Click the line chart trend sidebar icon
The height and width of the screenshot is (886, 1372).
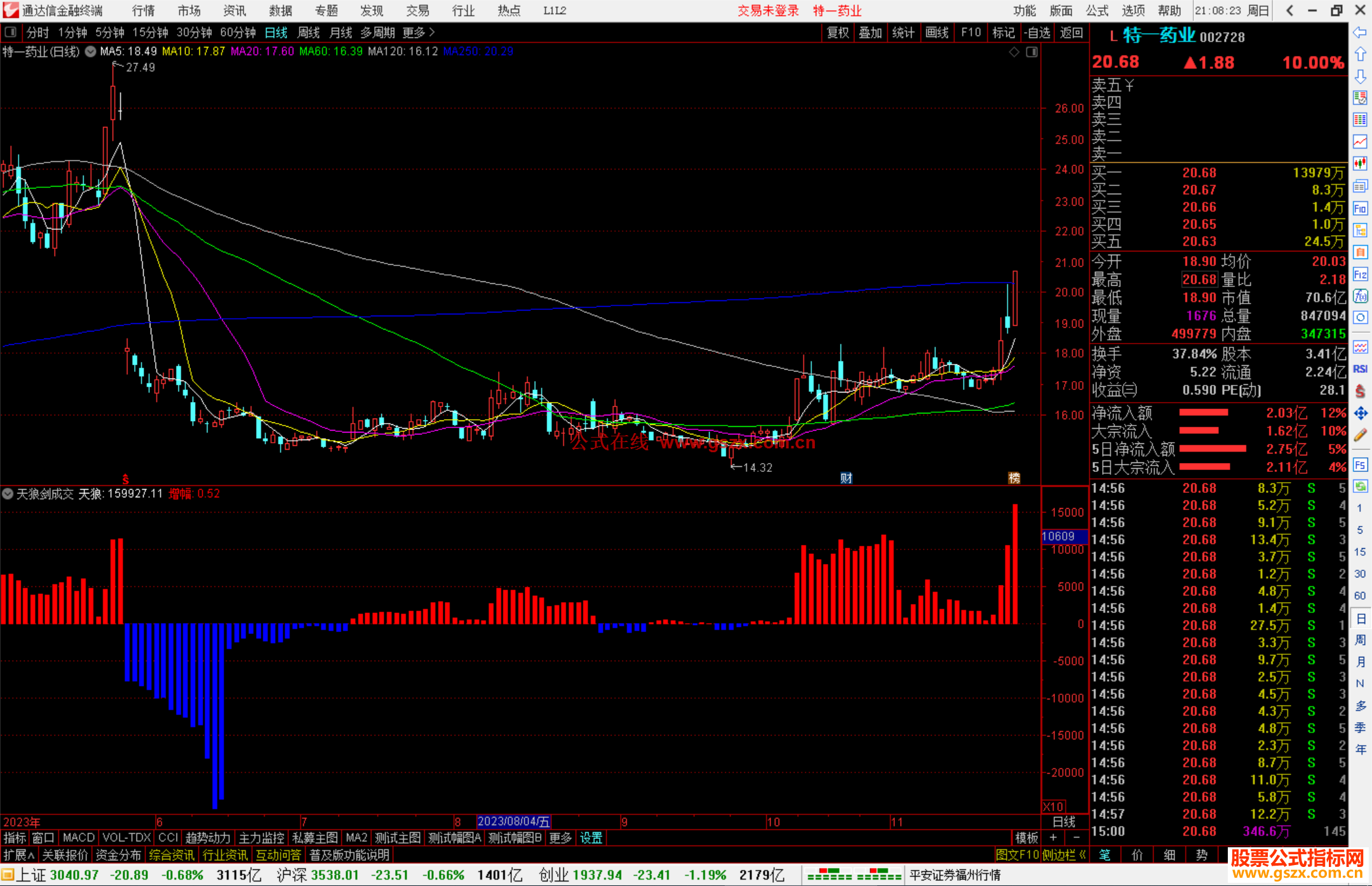[1360, 142]
